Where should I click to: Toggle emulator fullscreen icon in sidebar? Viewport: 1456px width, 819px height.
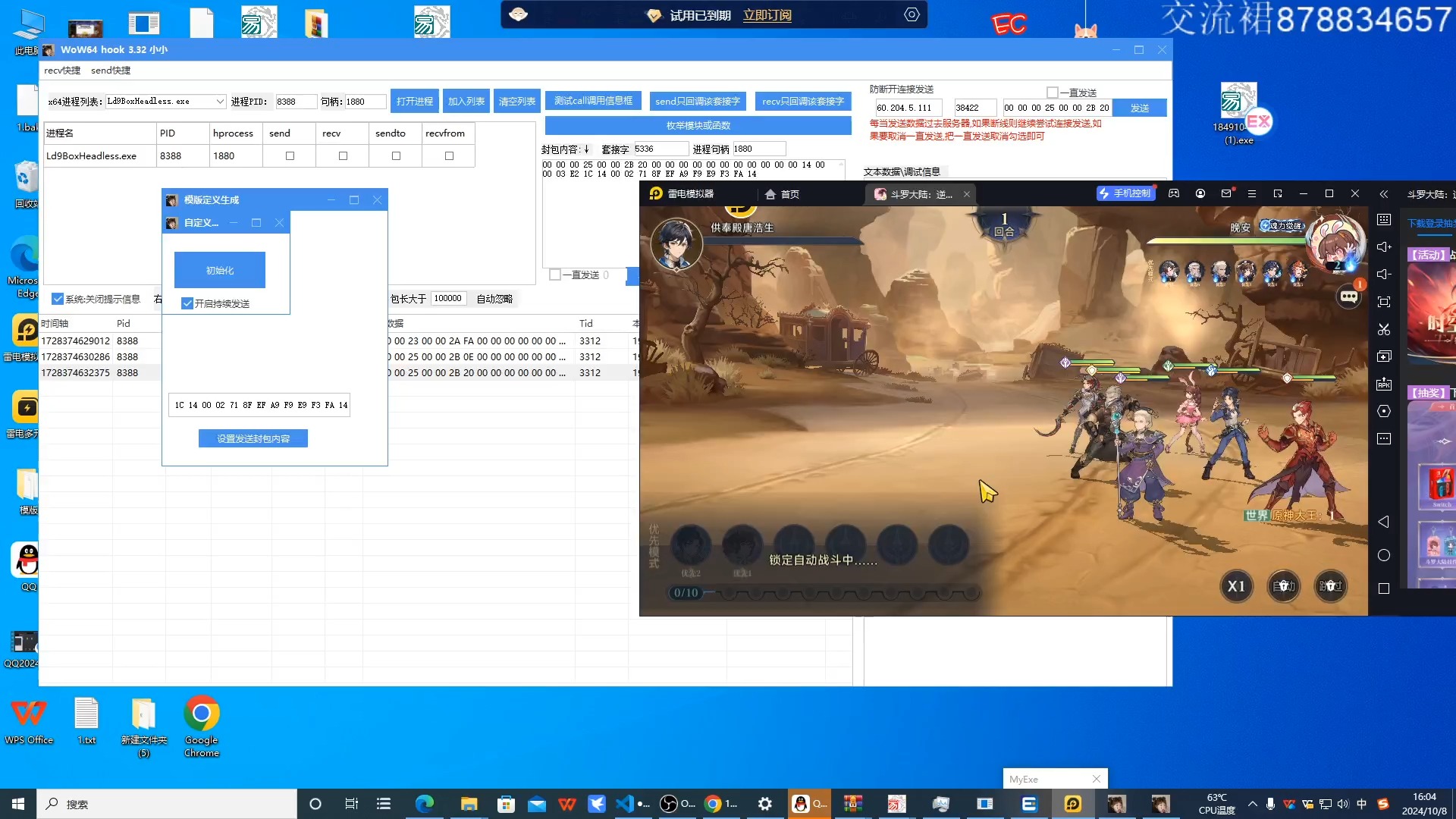coord(1384,302)
